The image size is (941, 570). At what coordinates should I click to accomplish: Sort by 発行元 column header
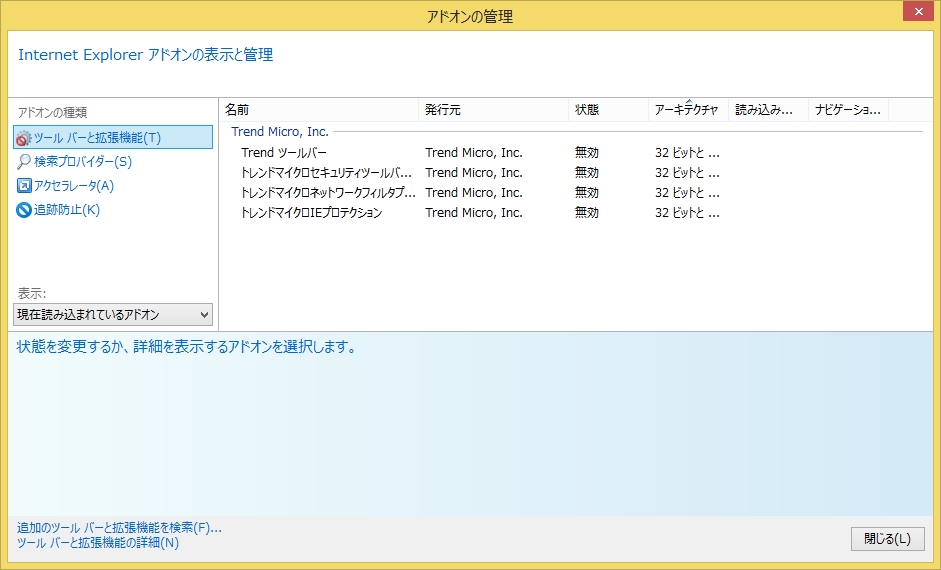click(x=493, y=110)
